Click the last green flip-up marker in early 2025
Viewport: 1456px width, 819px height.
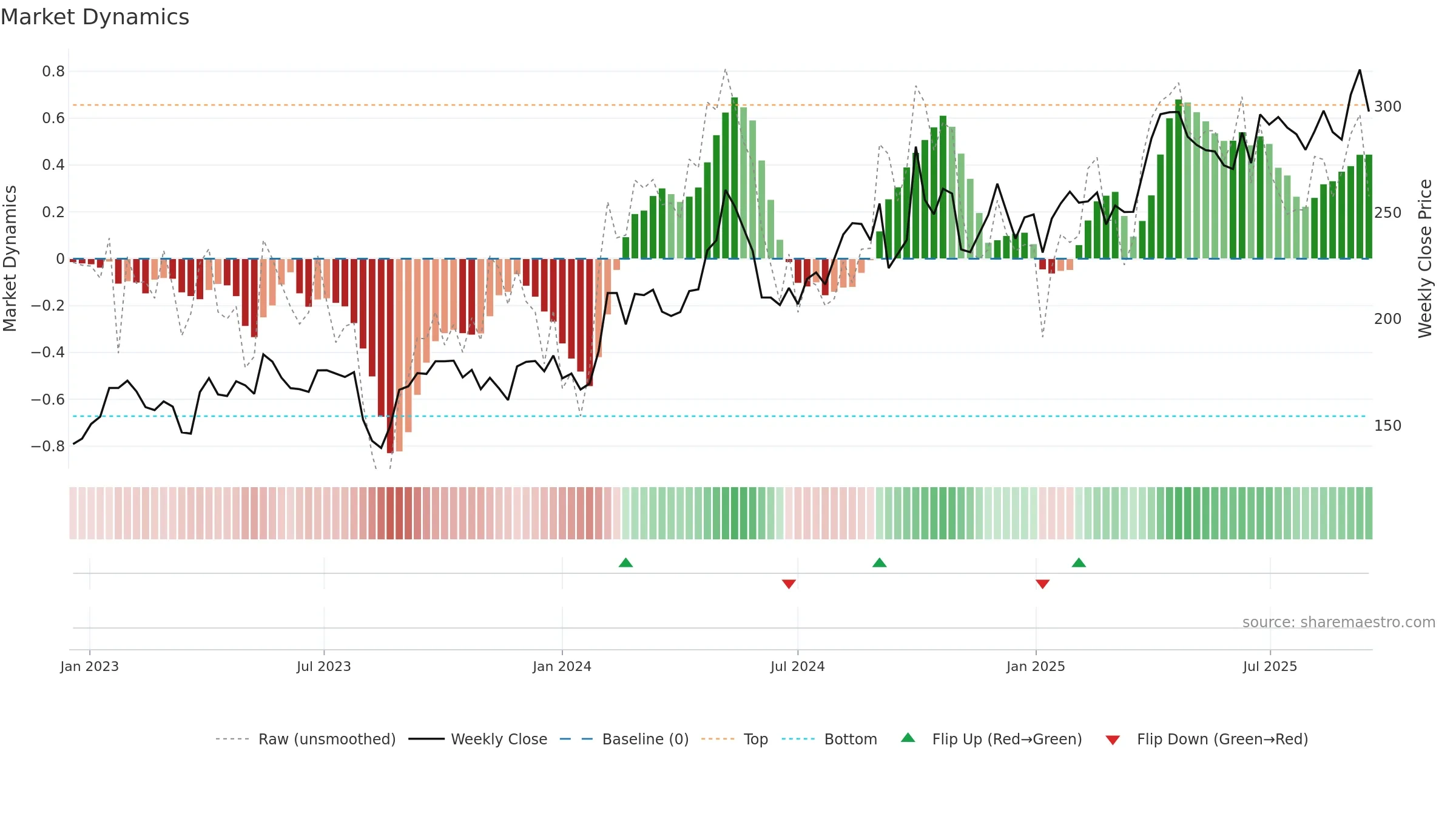[x=1079, y=562]
